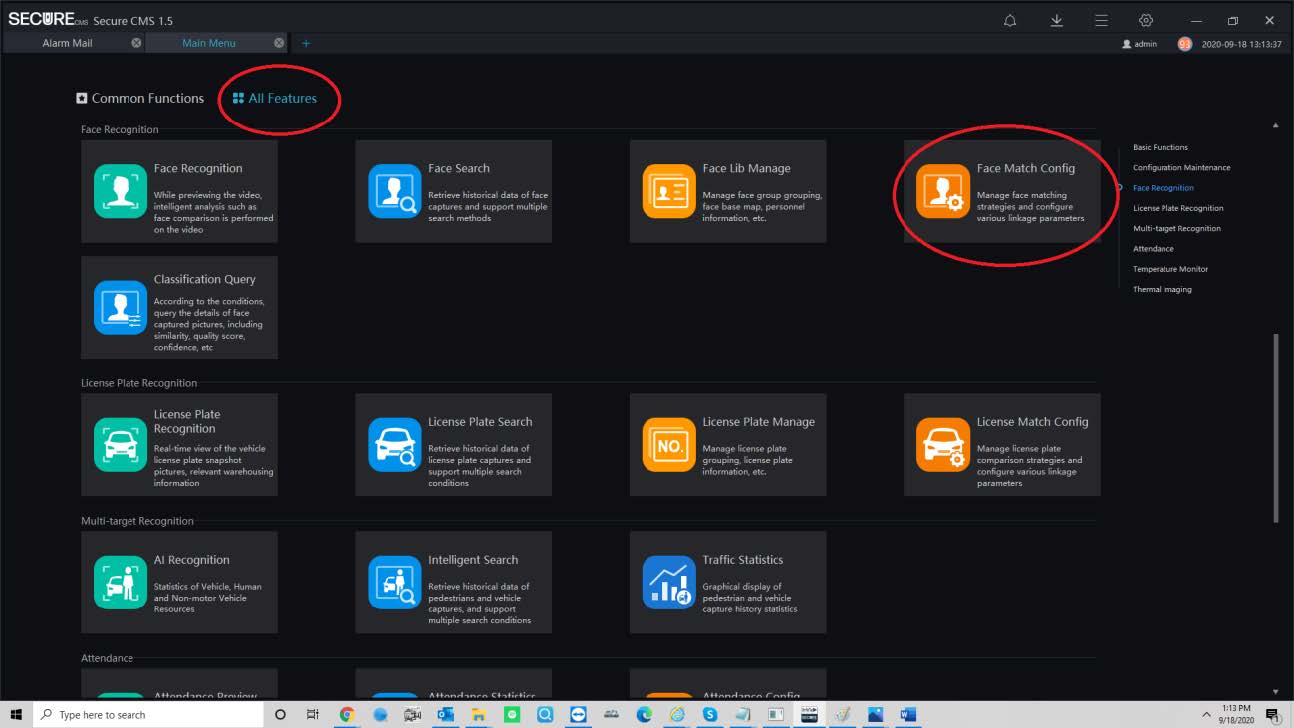
Task: Click the orange 93 alarm count badge
Action: click(x=1185, y=44)
